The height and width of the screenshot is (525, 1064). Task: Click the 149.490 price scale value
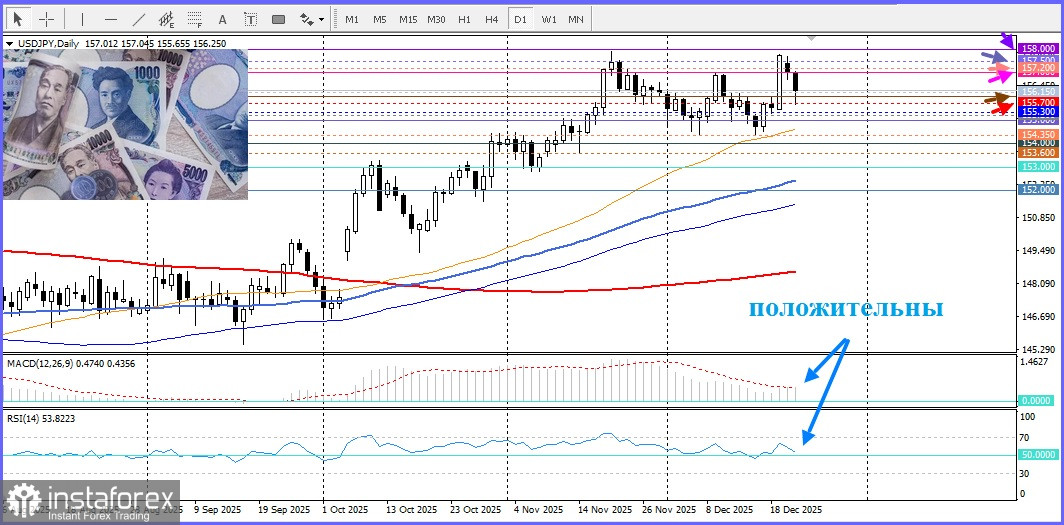point(1039,250)
